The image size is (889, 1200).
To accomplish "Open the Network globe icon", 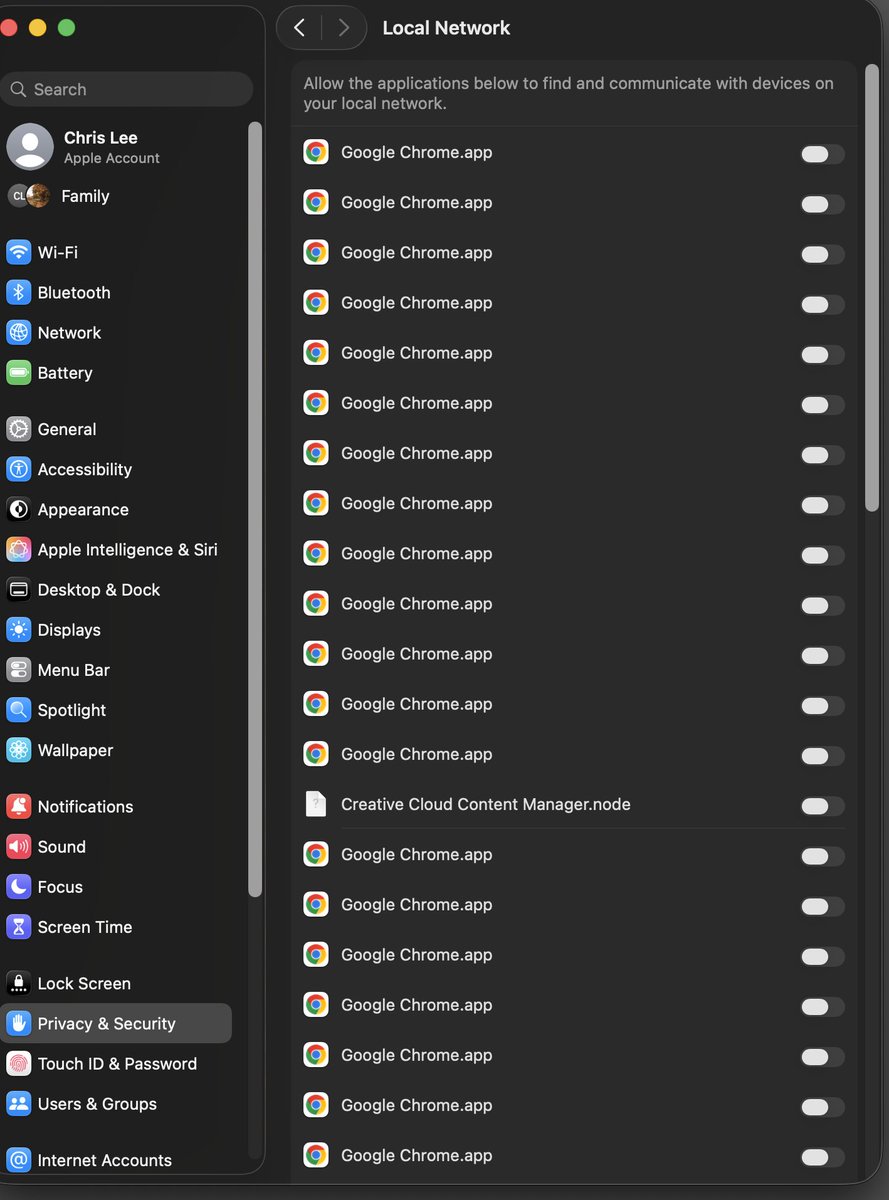I will point(19,332).
